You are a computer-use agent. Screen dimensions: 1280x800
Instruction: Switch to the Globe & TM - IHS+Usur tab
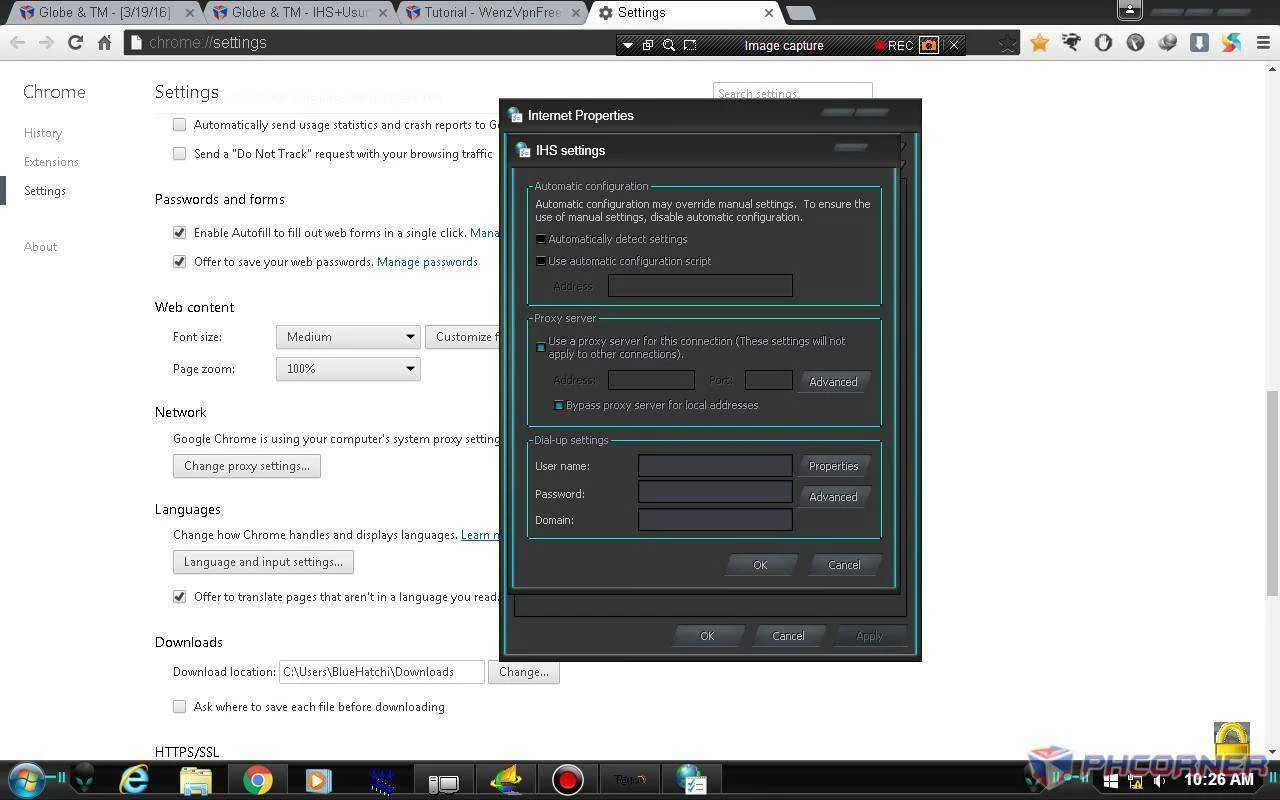click(300, 13)
